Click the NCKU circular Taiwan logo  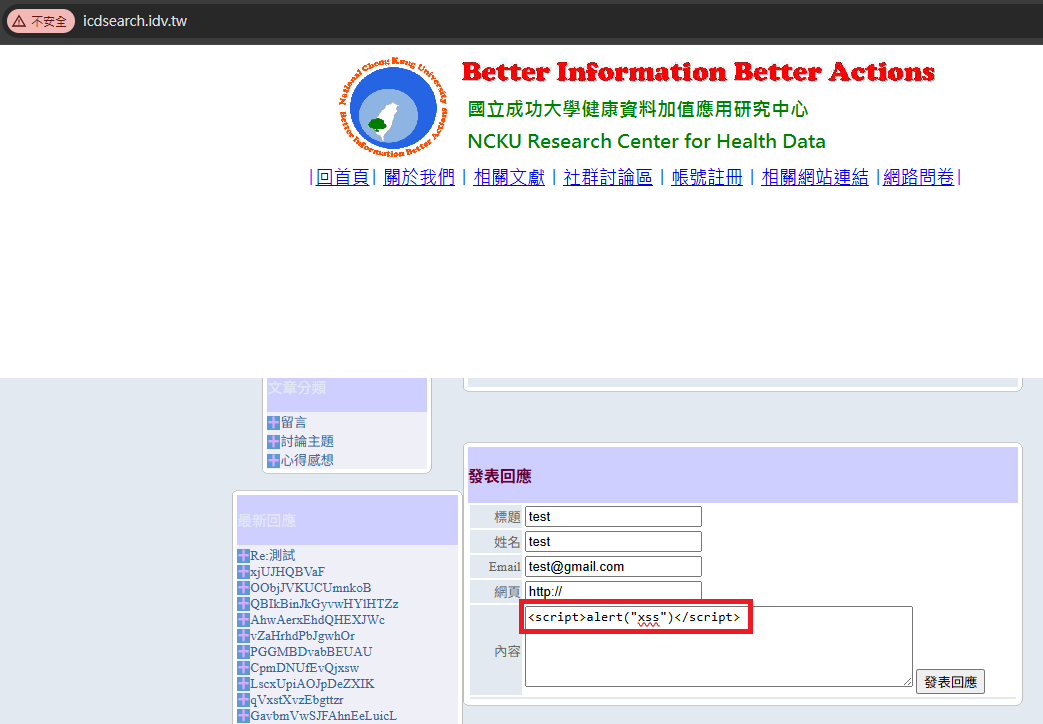pos(393,108)
